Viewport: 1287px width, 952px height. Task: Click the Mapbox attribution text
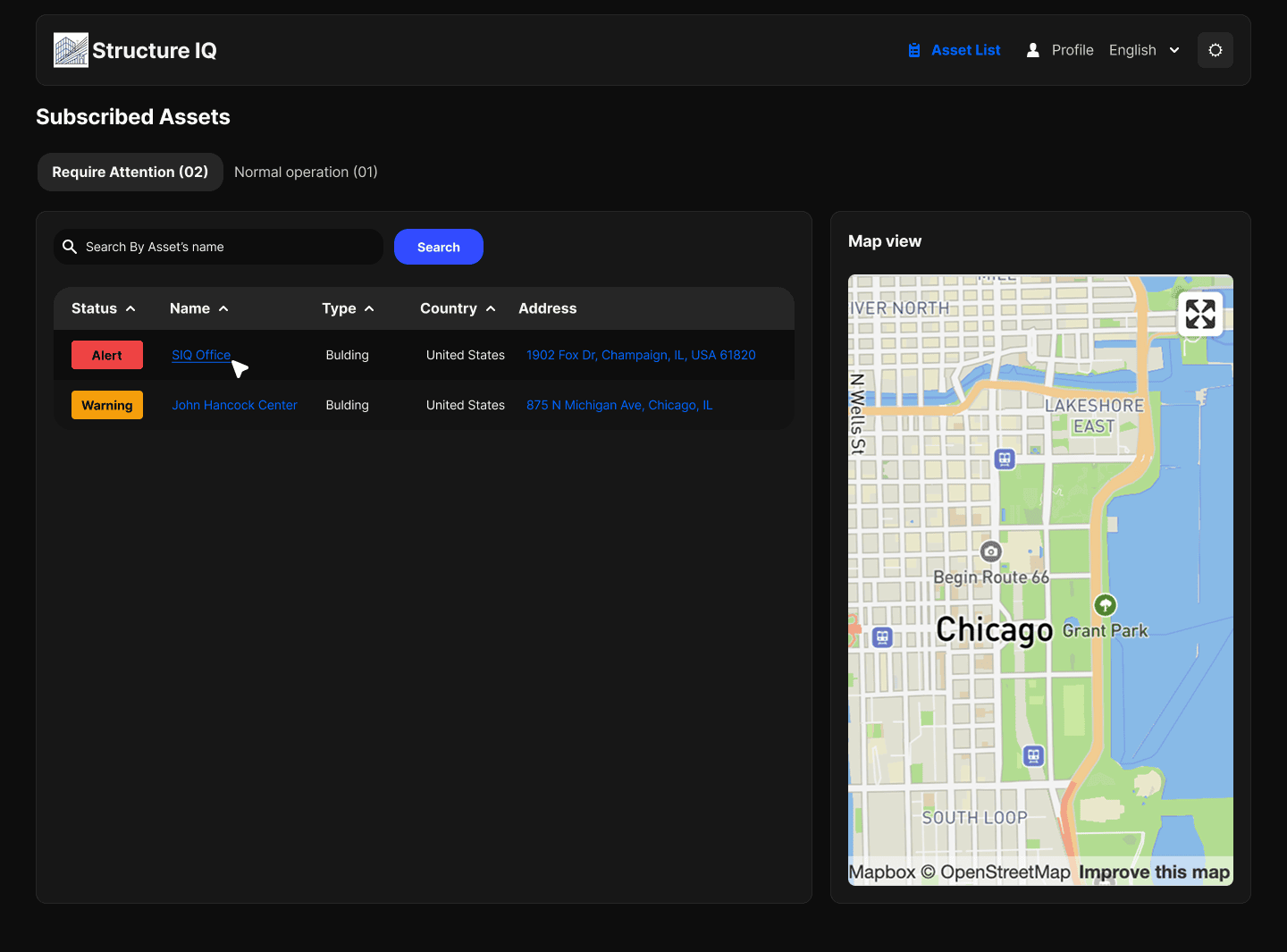[x=882, y=872]
